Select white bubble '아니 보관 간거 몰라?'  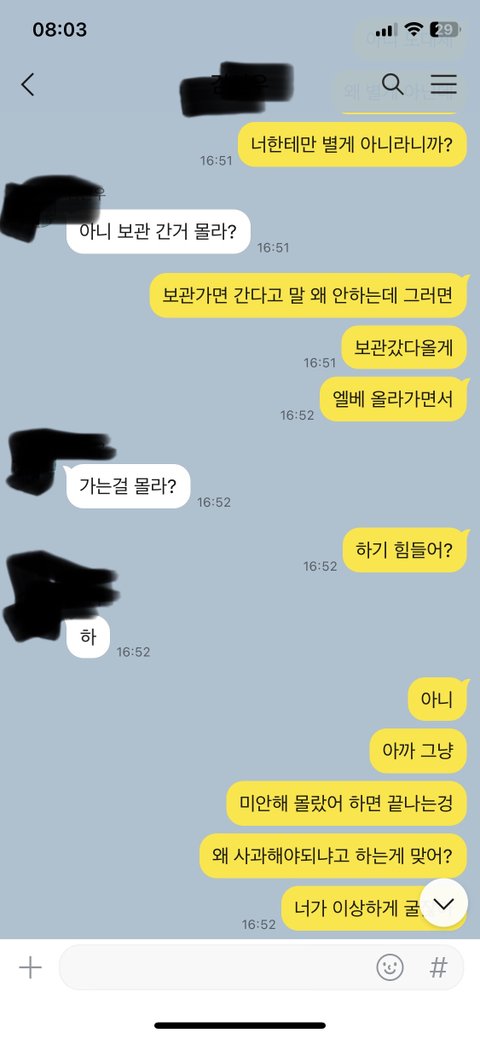tap(158, 231)
